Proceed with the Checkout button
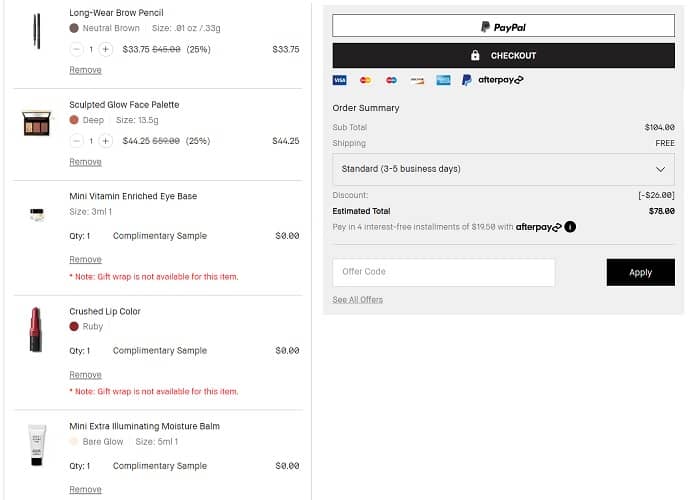The height and width of the screenshot is (500, 697). click(503, 56)
